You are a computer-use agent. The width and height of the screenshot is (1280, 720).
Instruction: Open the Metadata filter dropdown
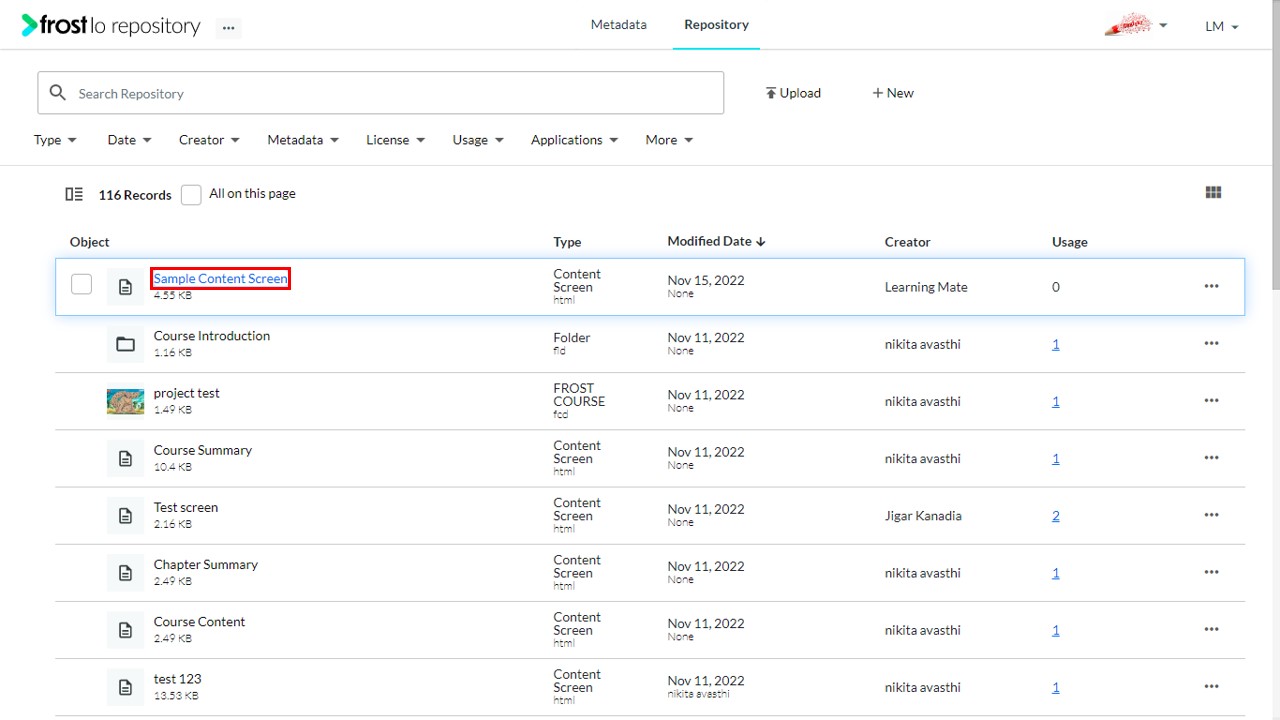point(303,140)
